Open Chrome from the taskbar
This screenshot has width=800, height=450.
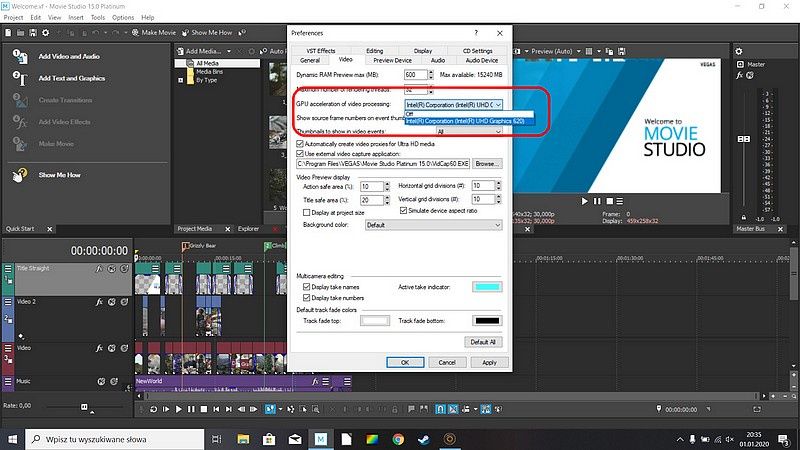tap(398, 439)
